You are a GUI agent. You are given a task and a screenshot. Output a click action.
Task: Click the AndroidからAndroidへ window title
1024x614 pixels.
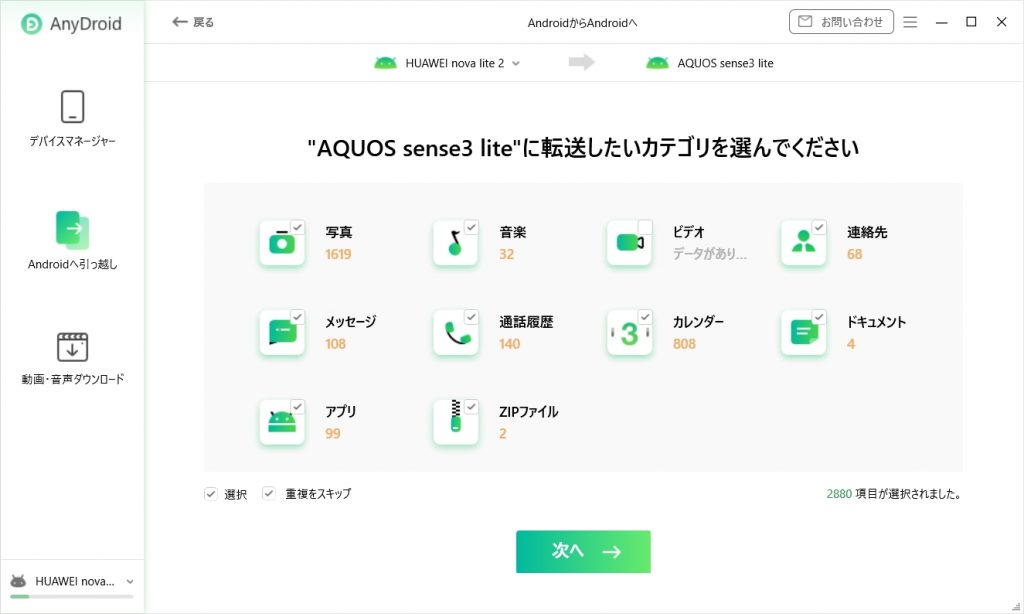(582, 23)
